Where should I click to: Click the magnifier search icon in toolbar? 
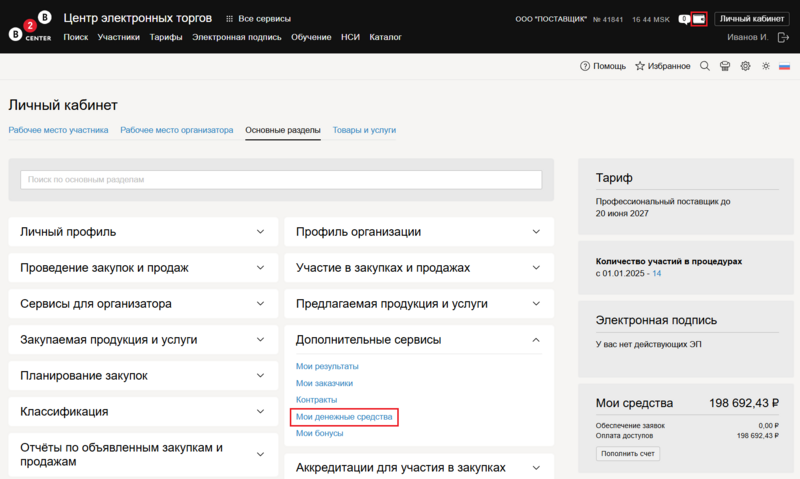(x=704, y=66)
